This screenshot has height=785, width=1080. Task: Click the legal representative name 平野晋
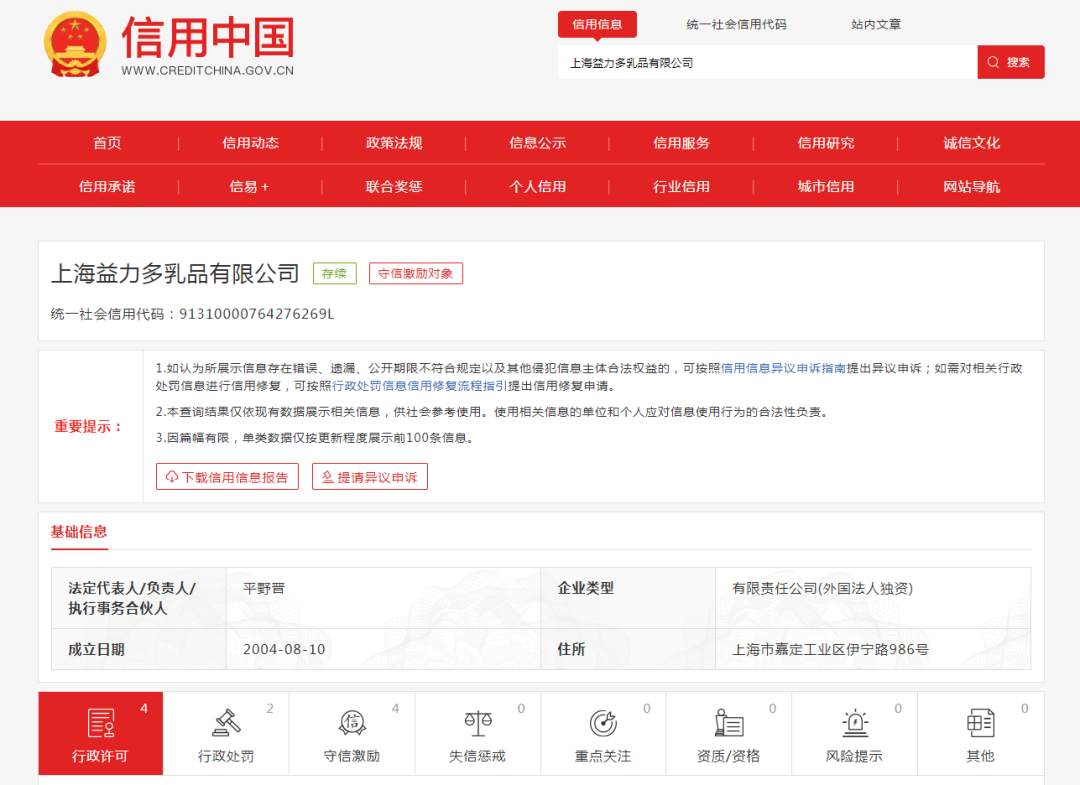point(264,588)
